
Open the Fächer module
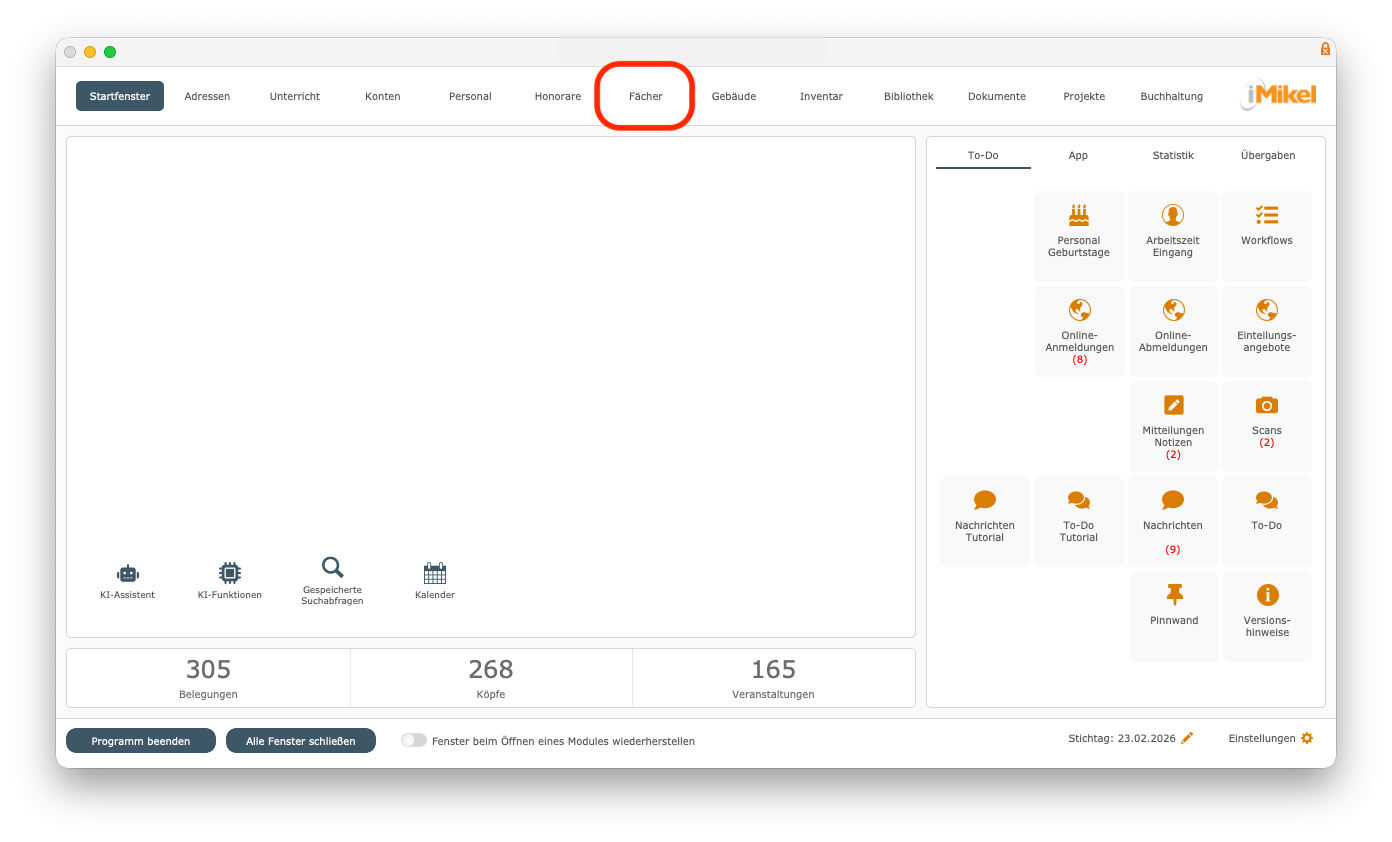645,96
